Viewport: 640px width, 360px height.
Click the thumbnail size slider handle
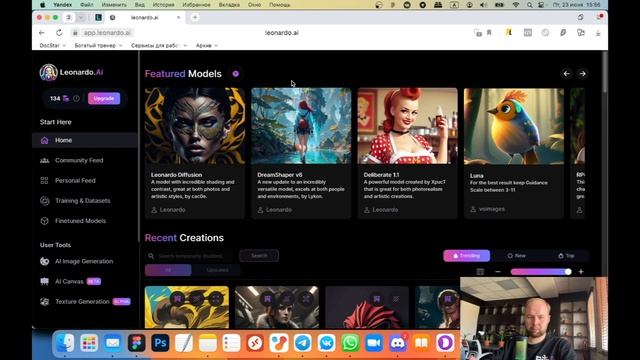tap(568, 272)
